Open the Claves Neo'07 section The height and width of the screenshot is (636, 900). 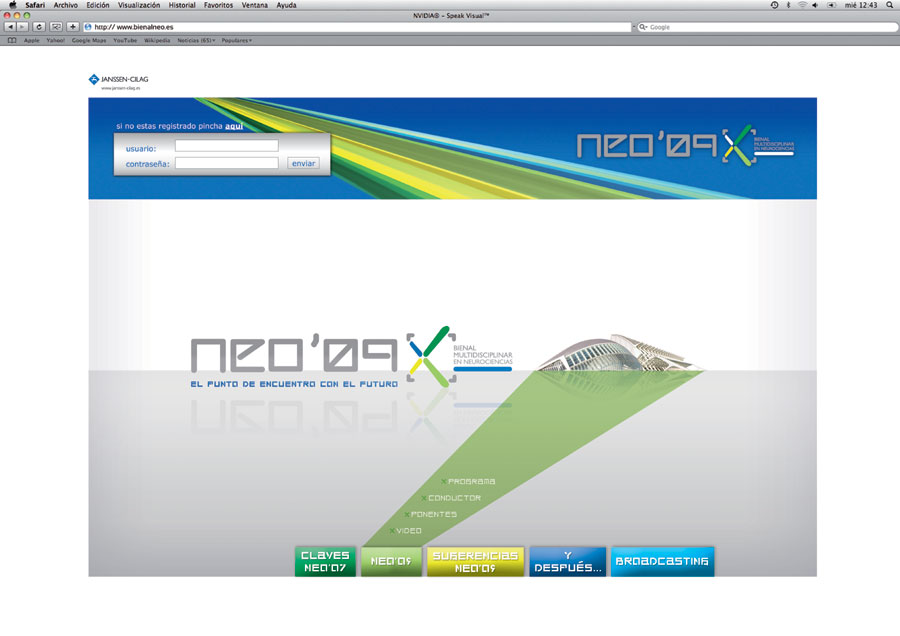[325, 561]
